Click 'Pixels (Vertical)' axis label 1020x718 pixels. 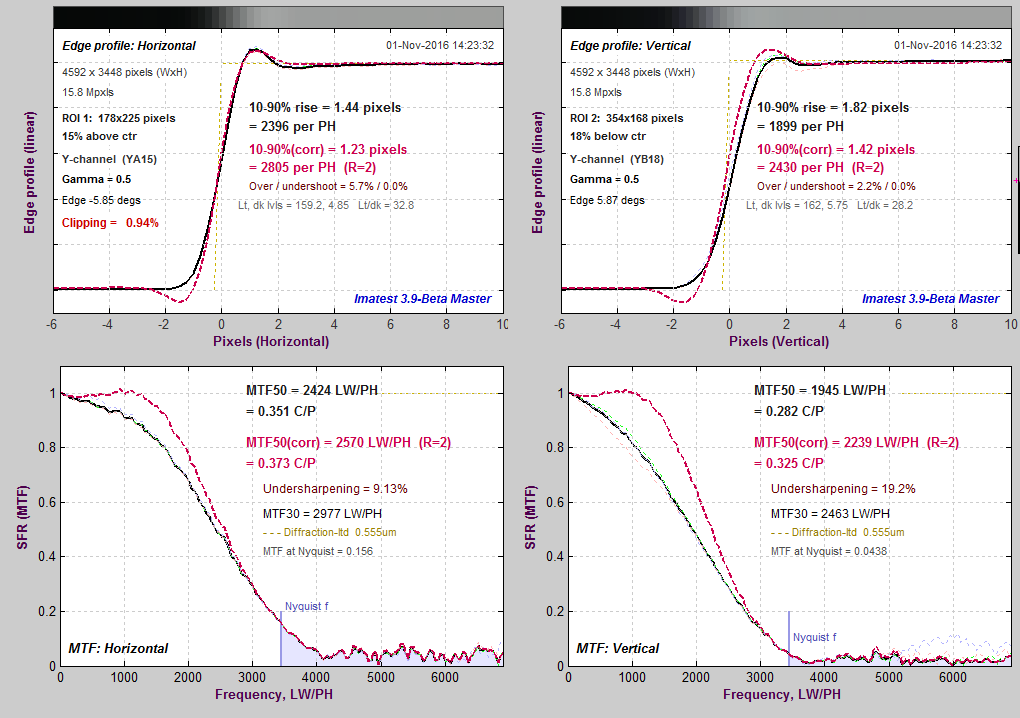tap(779, 341)
